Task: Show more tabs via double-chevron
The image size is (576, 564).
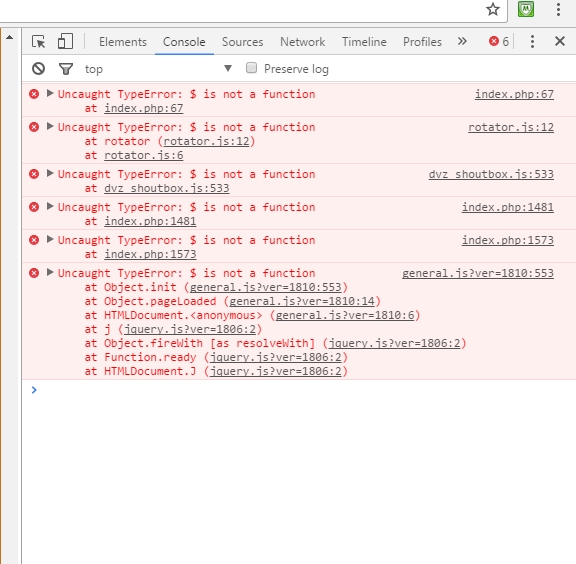Action: tap(462, 41)
